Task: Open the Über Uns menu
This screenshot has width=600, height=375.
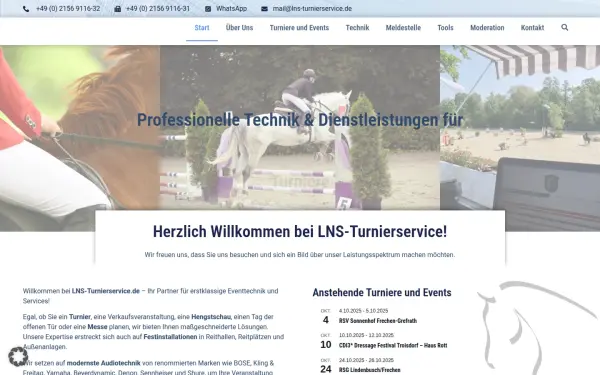Action: pyautogui.click(x=240, y=28)
